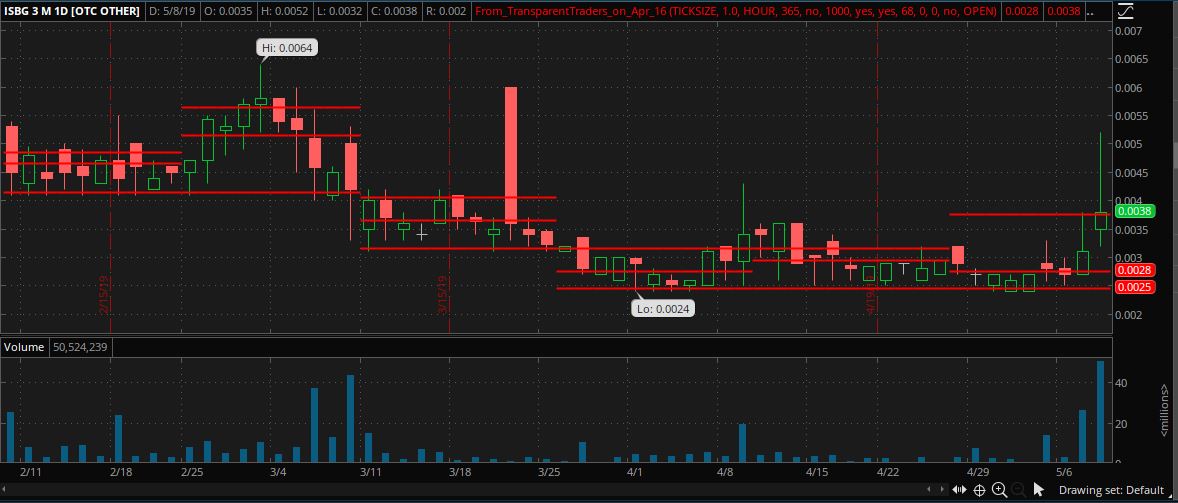Screen dimensions: 1178x503
Task: Click the Volume subgraph label
Action: click(23, 347)
